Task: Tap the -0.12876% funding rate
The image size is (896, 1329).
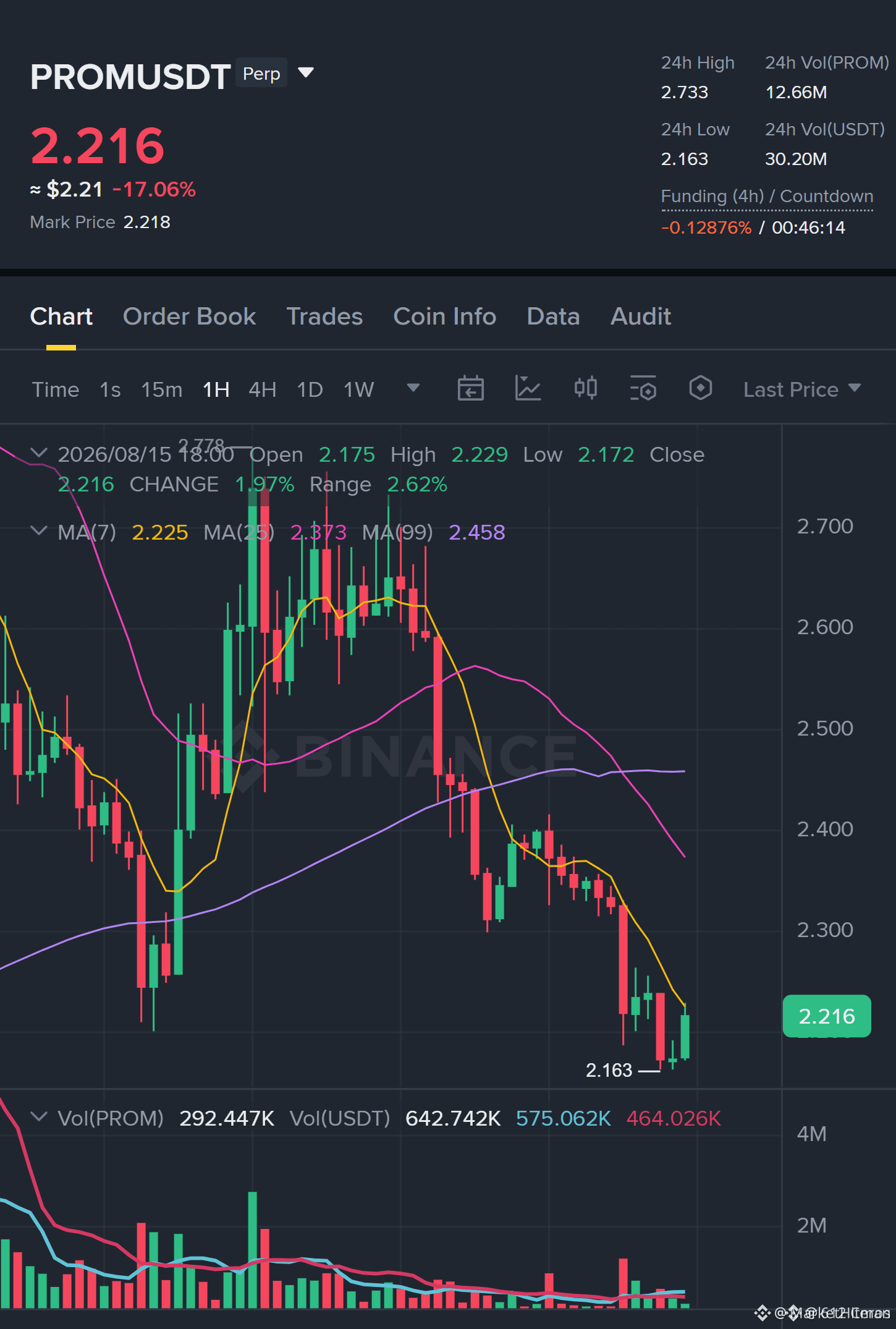Action: pyautogui.click(x=706, y=227)
